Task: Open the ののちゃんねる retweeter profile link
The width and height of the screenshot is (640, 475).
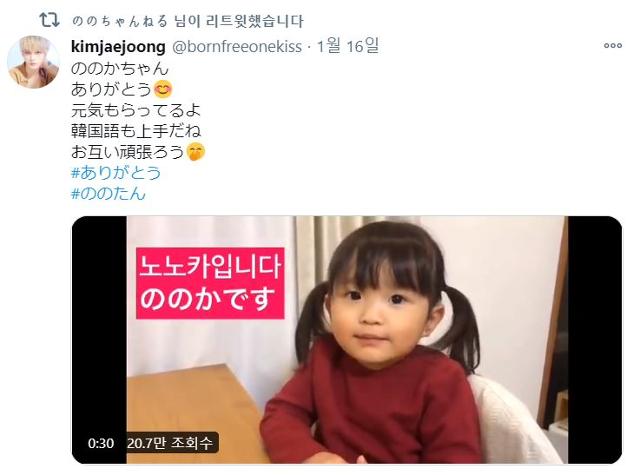Action: coord(120,21)
